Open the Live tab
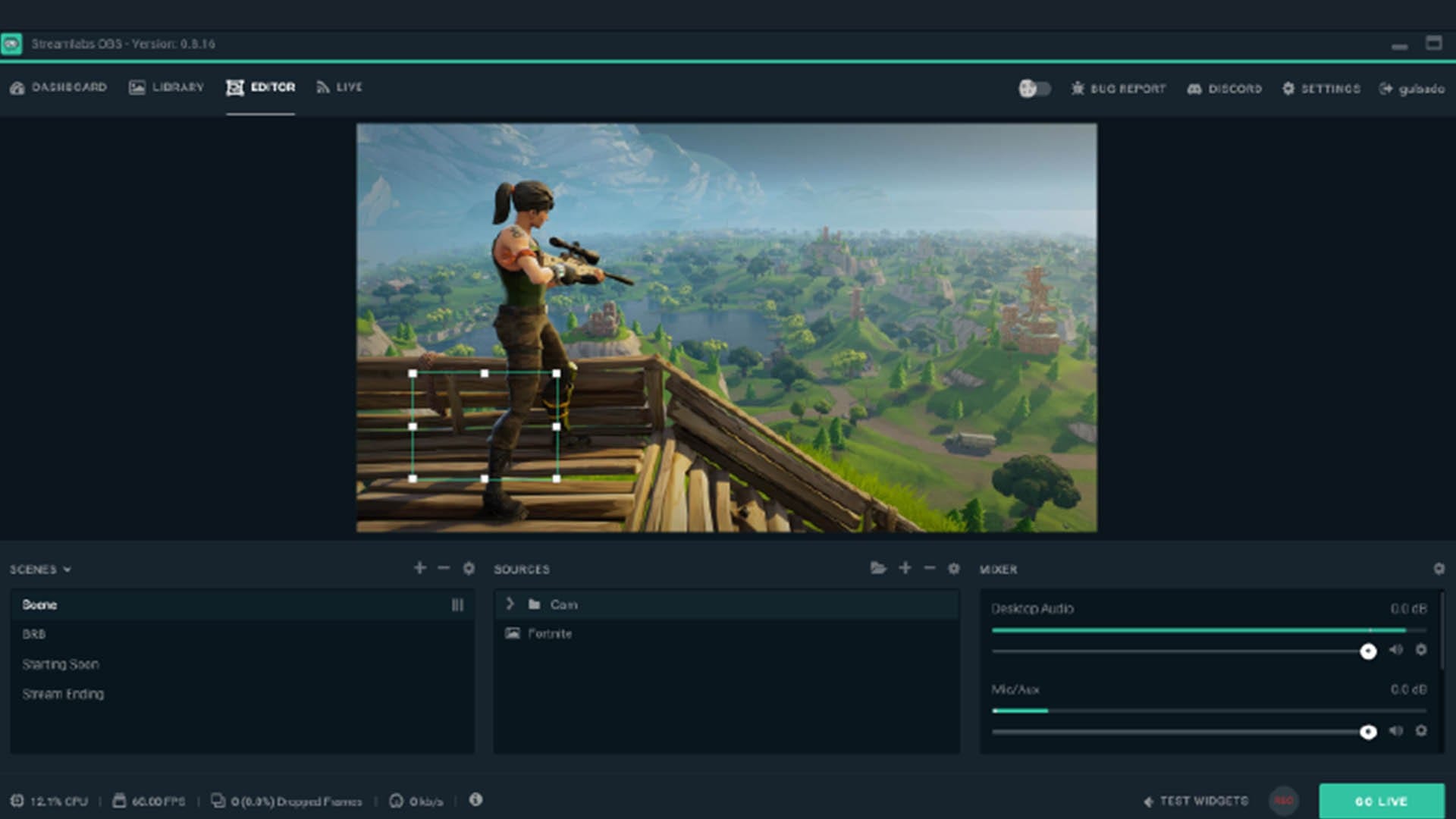 pyautogui.click(x=339, y=87)
